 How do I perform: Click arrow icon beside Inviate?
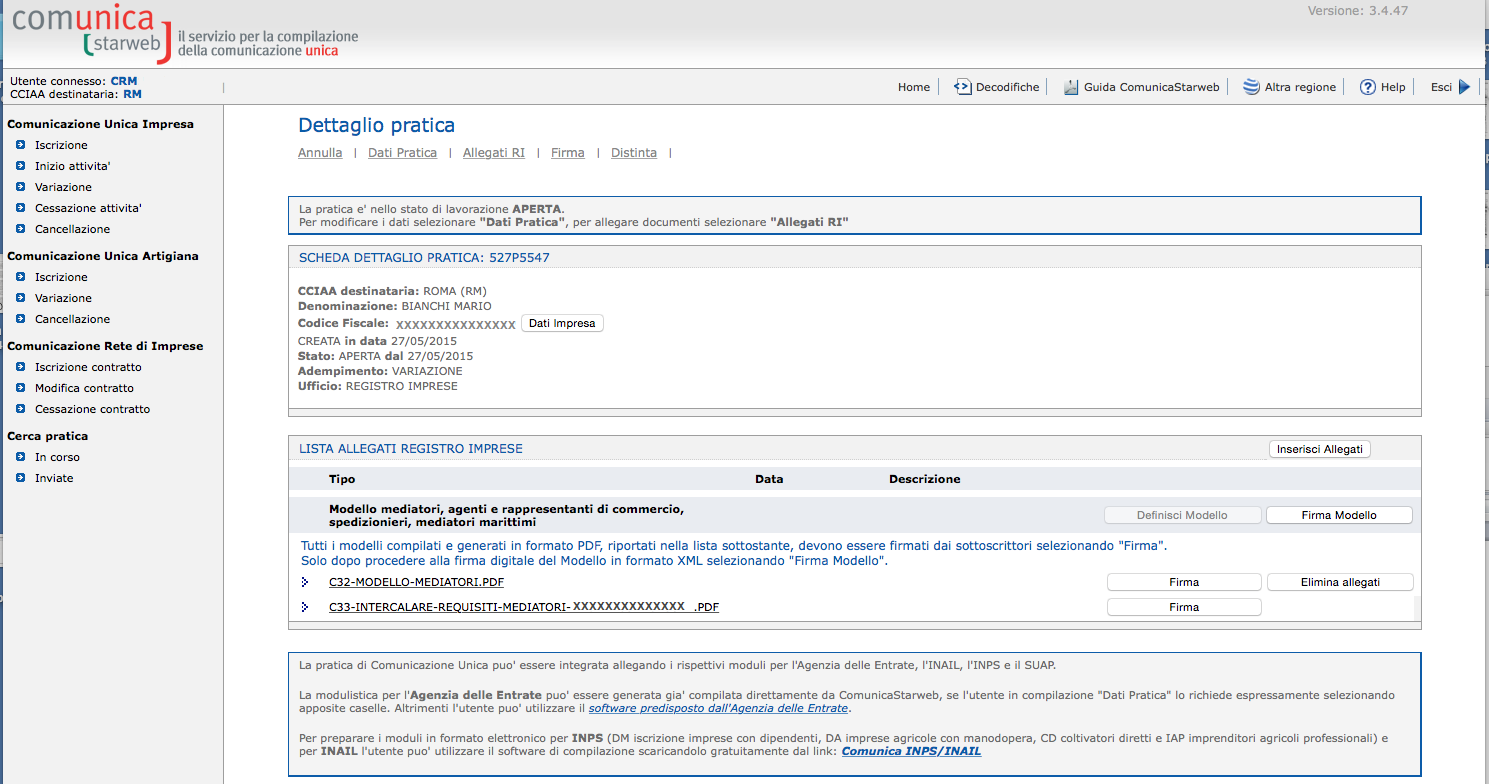(20, 478)
